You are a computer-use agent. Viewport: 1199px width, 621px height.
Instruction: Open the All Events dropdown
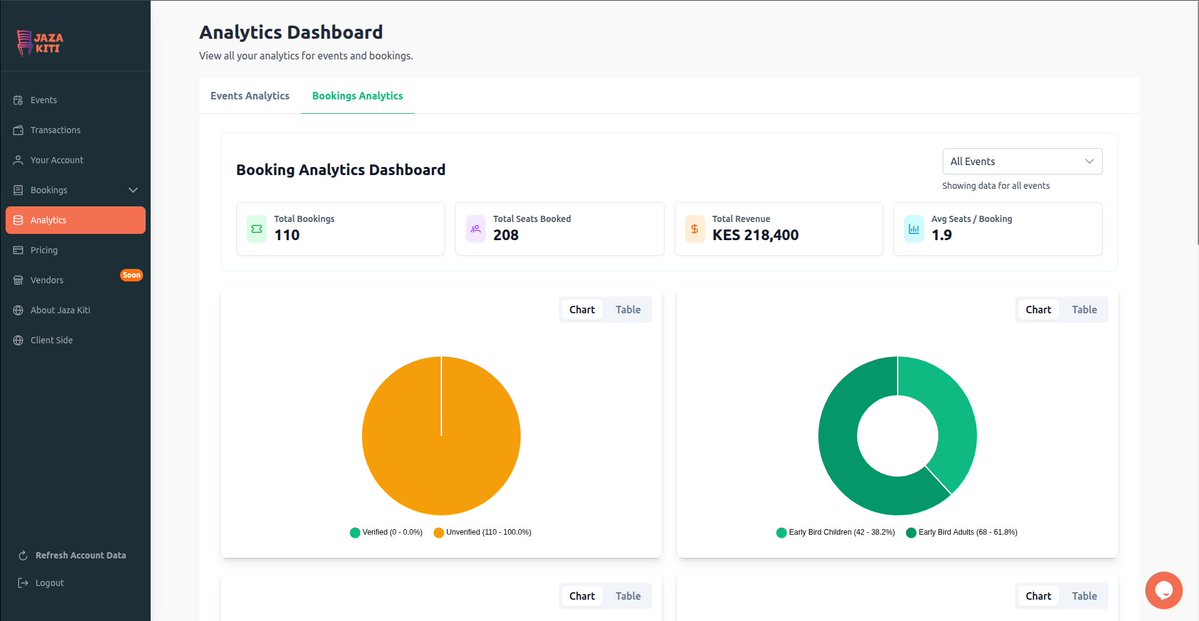pos(1022,161)
